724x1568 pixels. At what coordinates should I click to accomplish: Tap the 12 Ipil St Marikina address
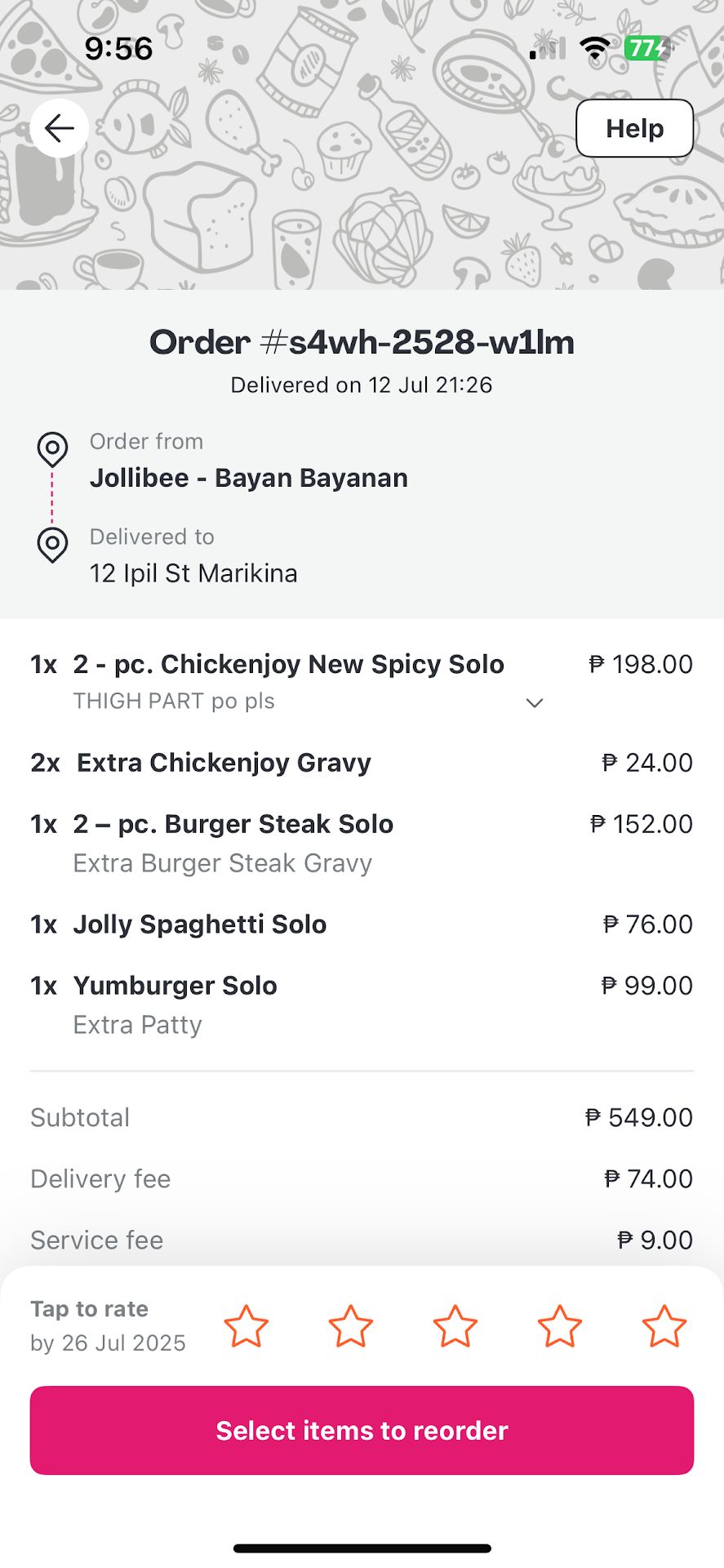[193, 573]
